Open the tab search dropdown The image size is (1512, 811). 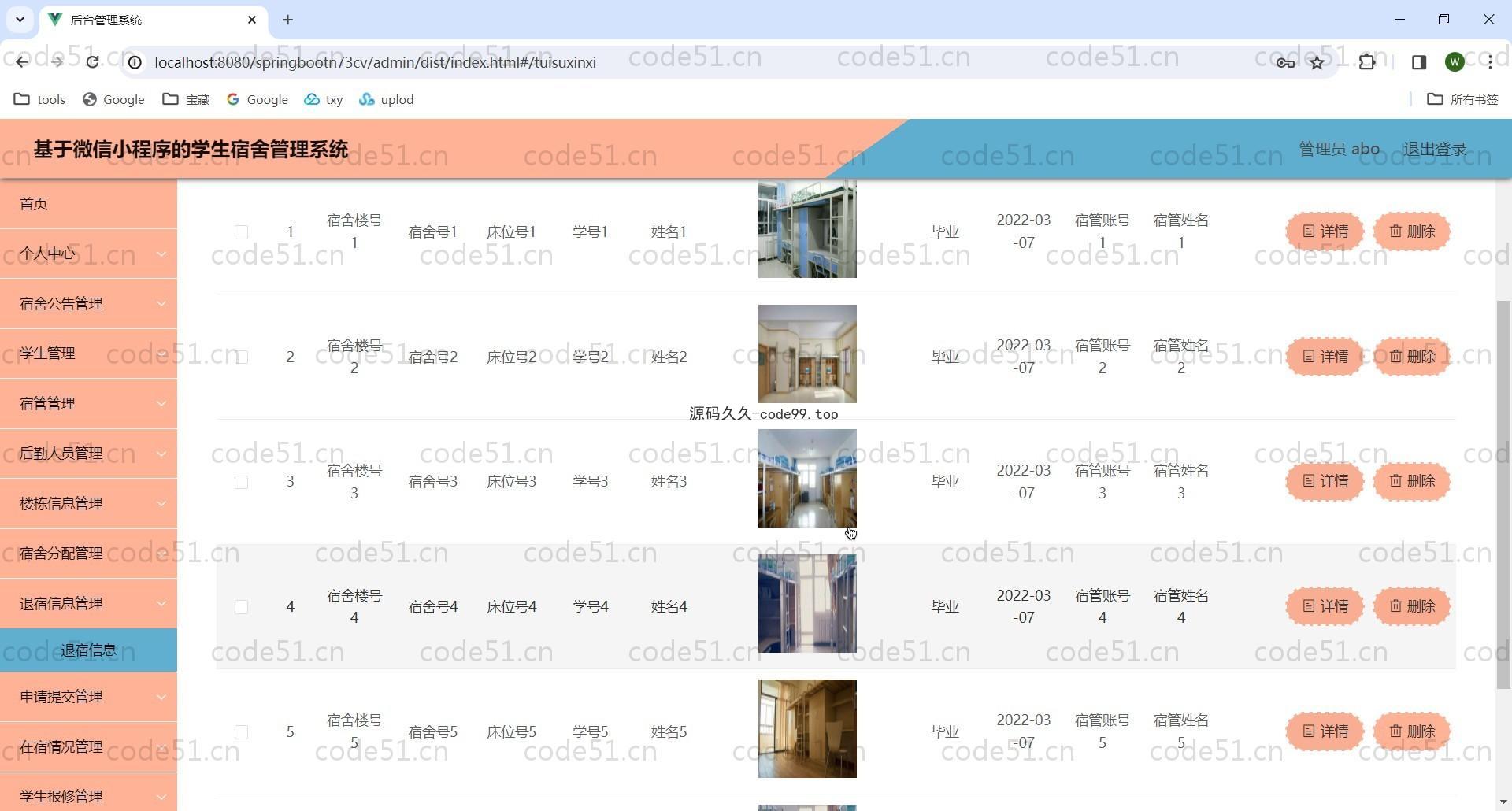point(20,20)
